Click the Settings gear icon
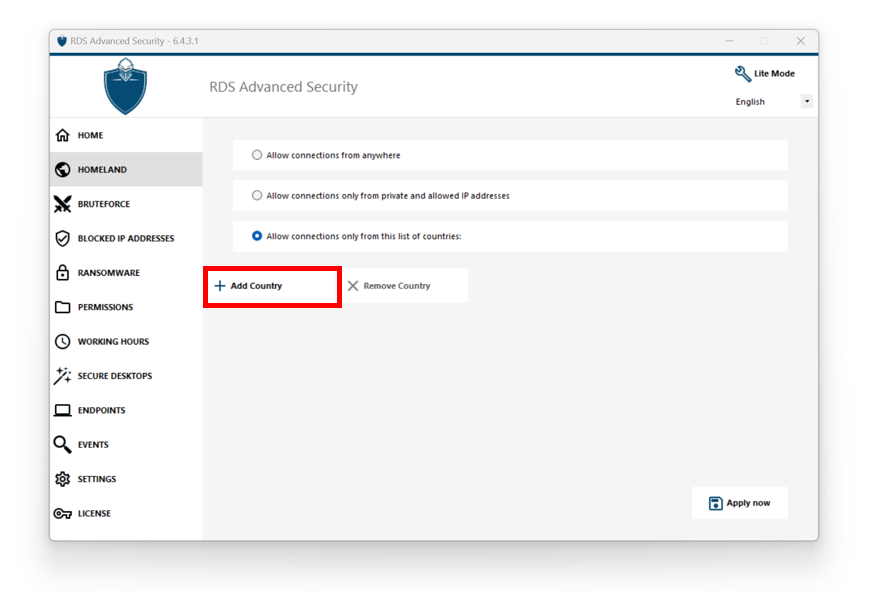 coord(62,479)
